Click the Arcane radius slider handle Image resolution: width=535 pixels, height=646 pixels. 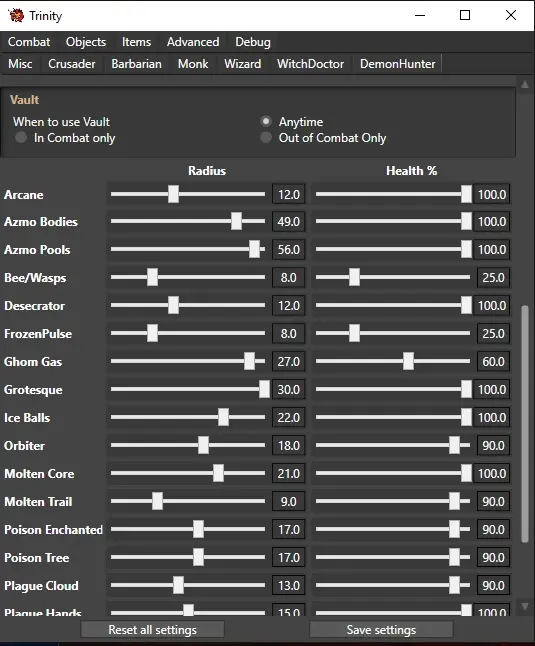[173, 194]
